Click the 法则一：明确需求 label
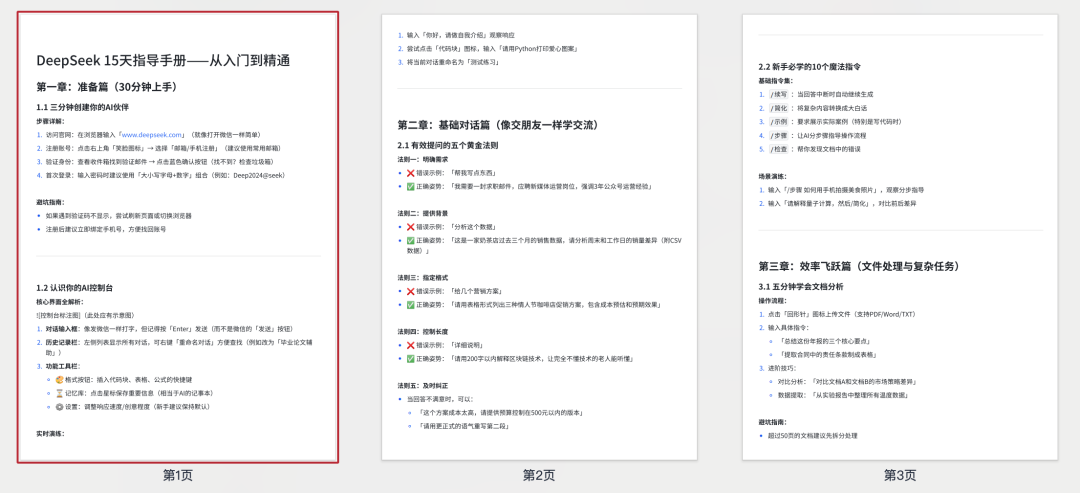 click(x=421, y=160)
